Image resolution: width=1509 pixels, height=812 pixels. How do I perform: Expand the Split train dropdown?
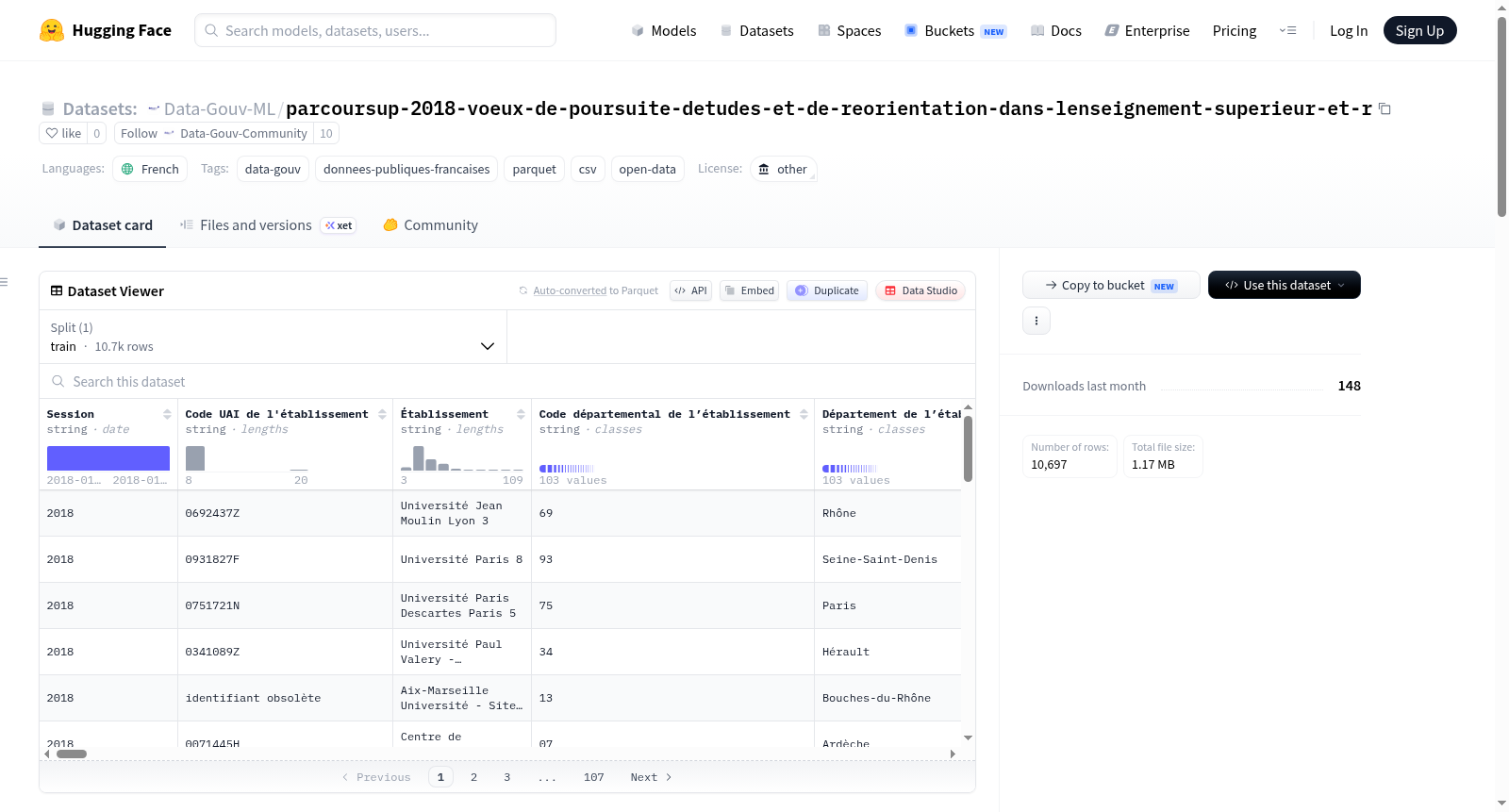[x=273, y=337]
